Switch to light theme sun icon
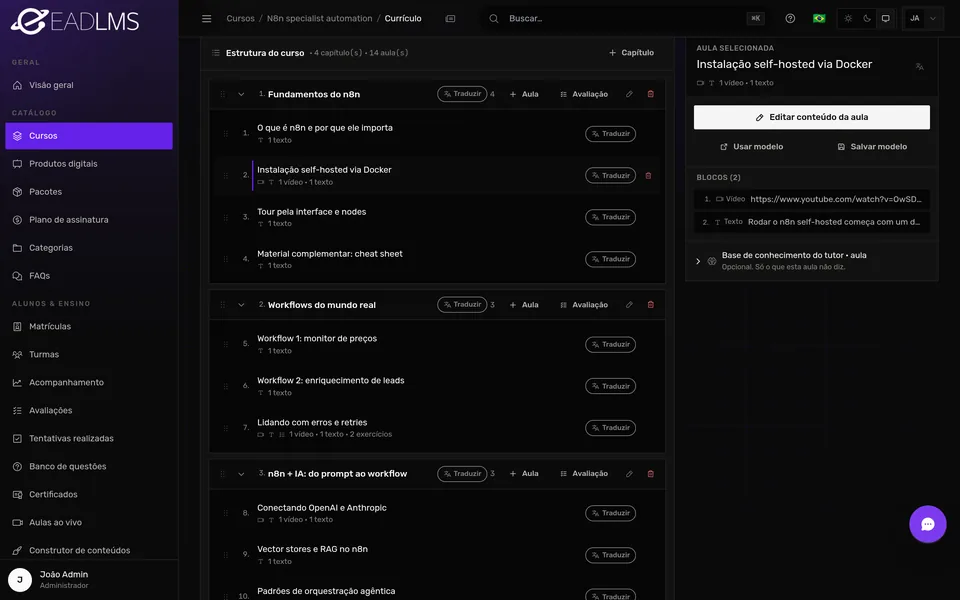Image resolution: width=960 pixels, height=600 pixels. [x=848, y=18]
